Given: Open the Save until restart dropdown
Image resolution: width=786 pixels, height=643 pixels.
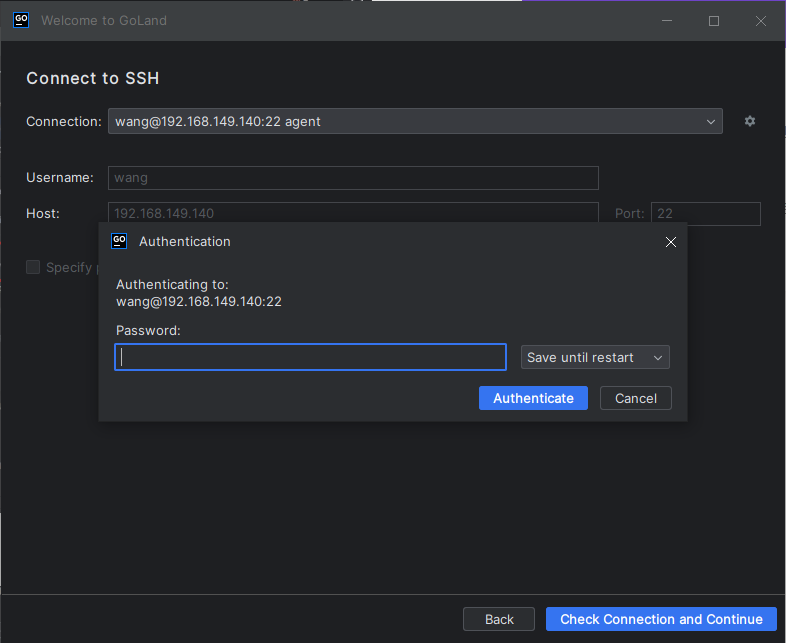Looking at the screenshot, I should (x=595, y=357).
